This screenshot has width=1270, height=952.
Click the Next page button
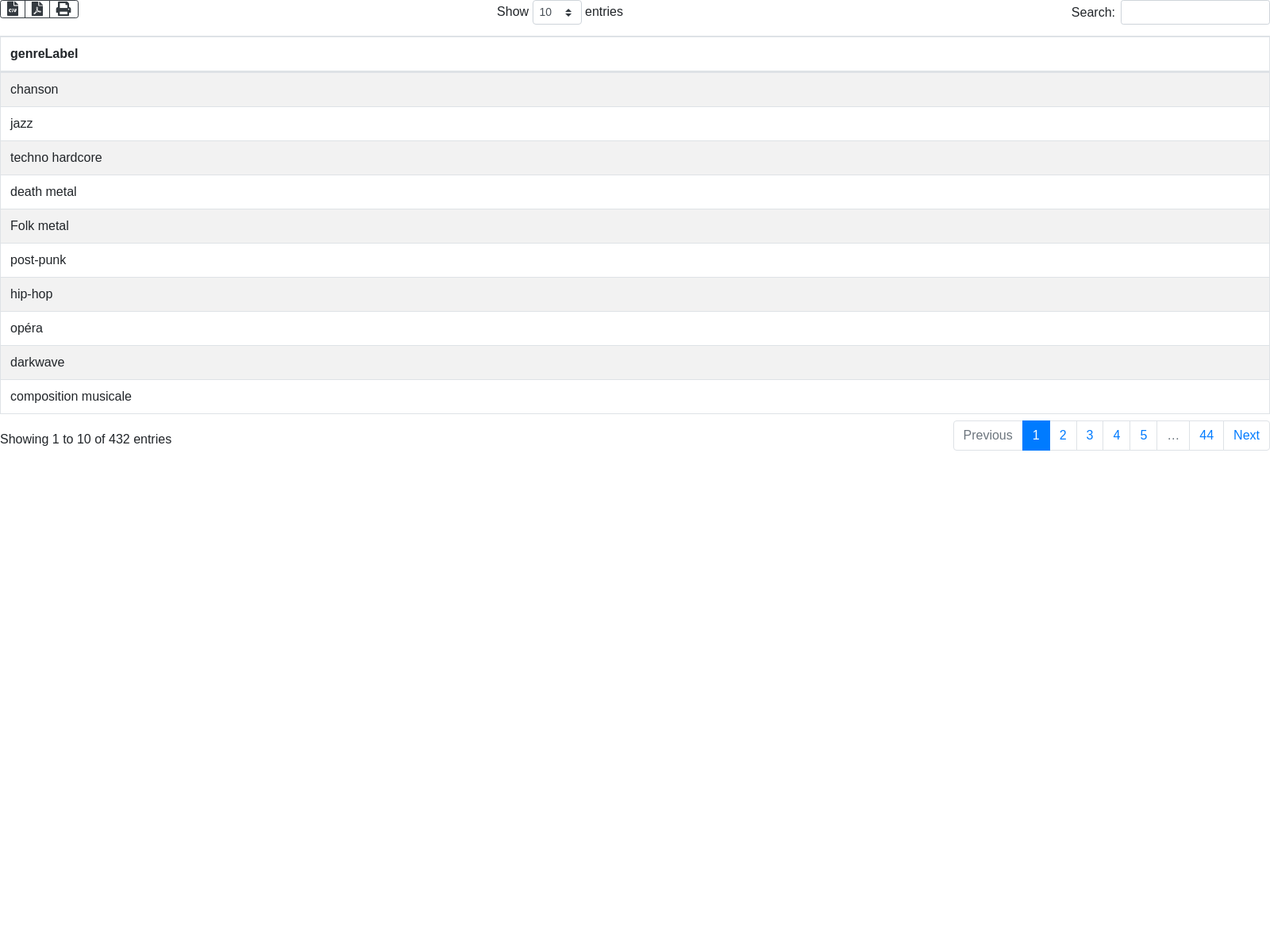click(x=1245, y=436)
